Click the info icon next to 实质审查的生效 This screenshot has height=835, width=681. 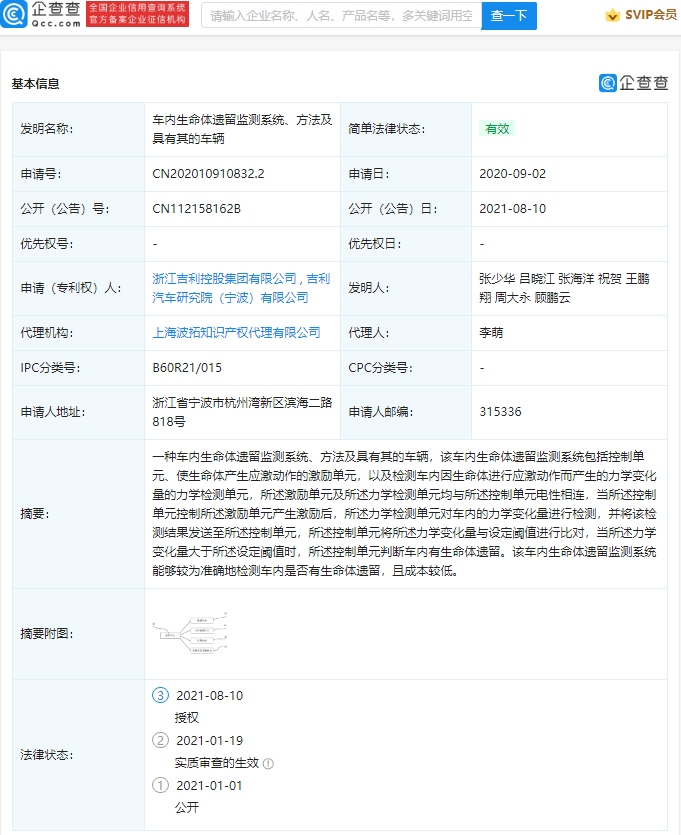[268, 763]
